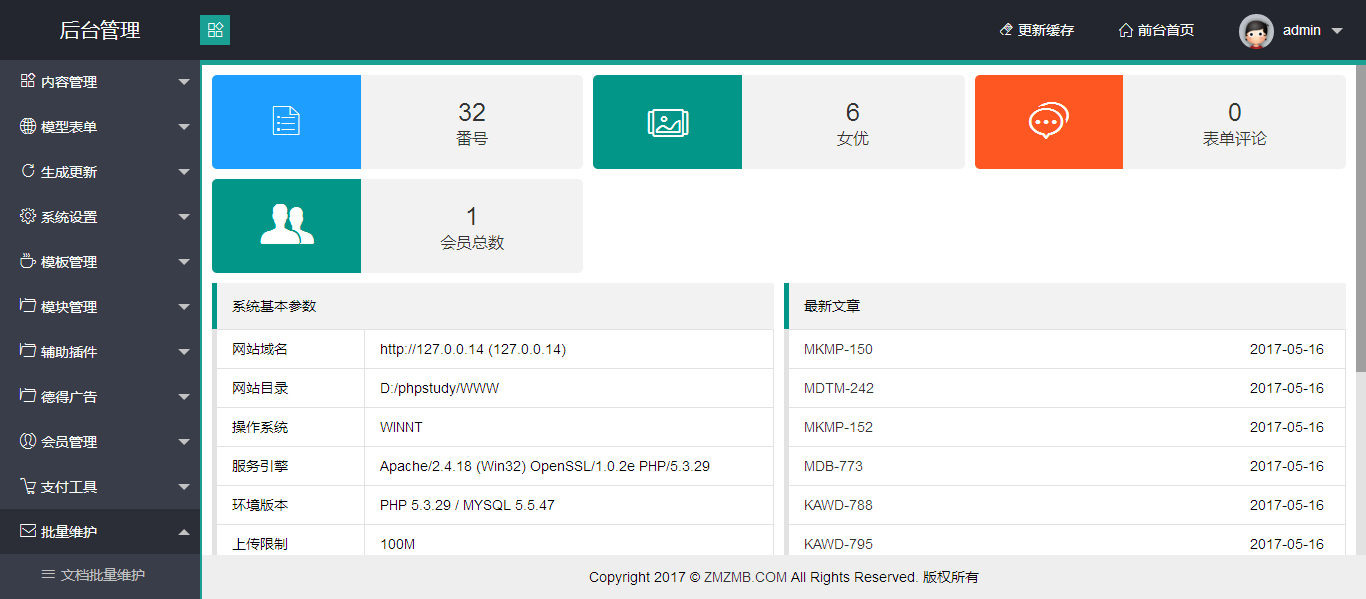Toggle the sidebar collapse grid icon
This screenshot has height=599, width=1366.
(x=215, y=30)
